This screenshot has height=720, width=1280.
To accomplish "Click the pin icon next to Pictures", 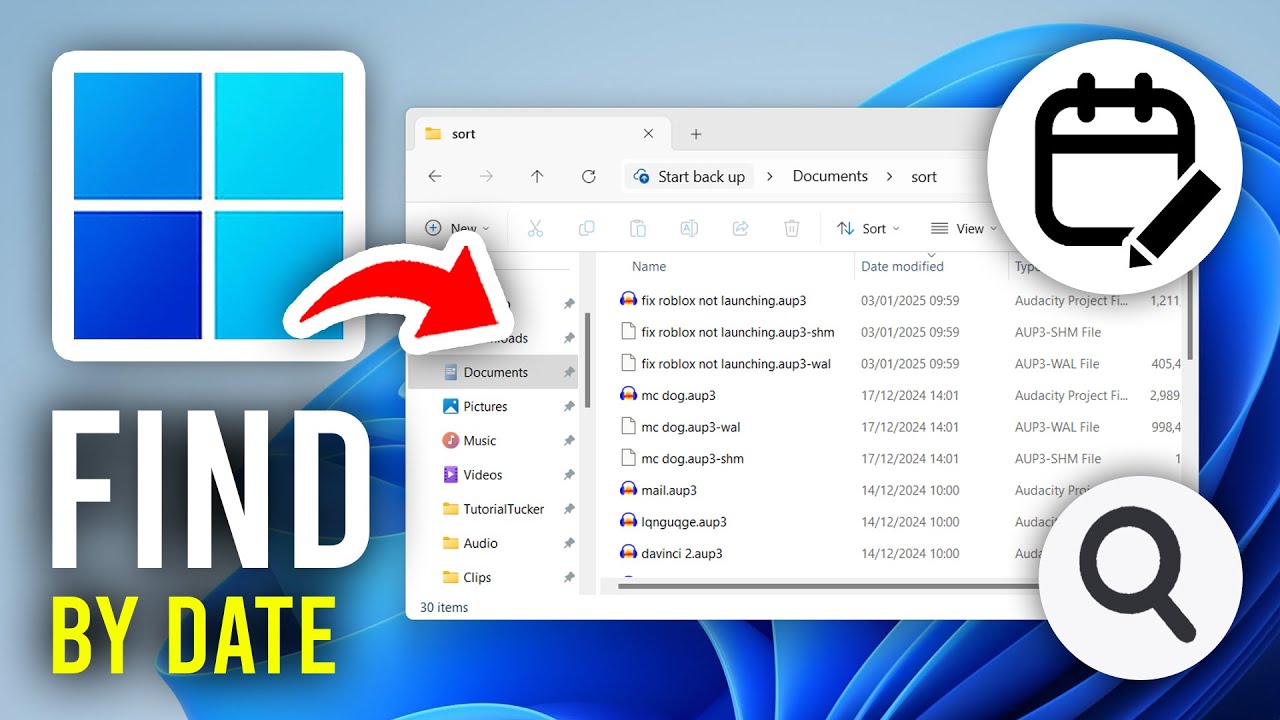I will click(569, 406).
